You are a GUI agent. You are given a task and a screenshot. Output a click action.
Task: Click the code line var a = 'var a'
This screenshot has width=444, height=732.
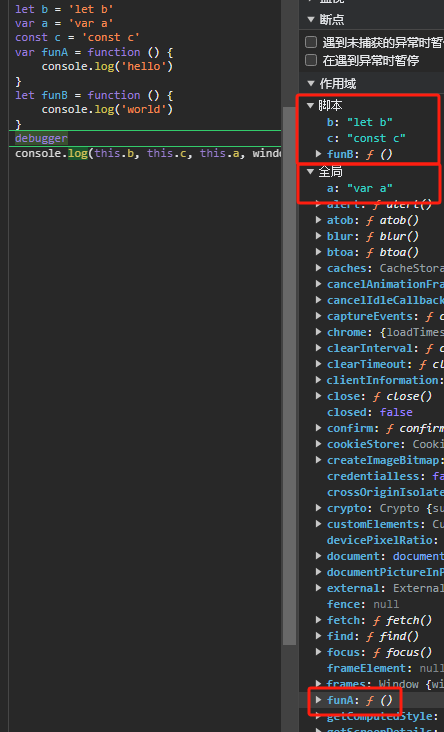(x=64, y=23)
